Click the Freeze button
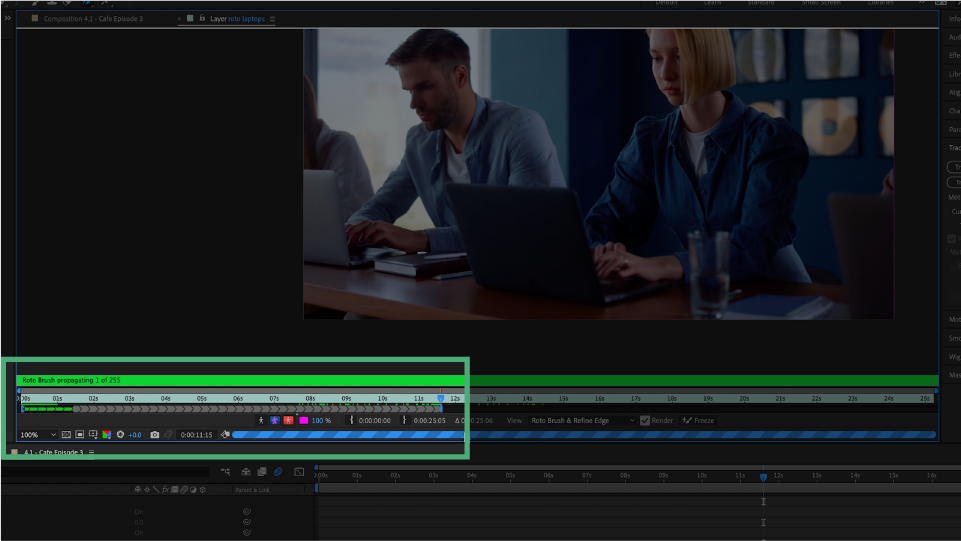The width and height of the screenshot is (961, 541). pos(698,421)
